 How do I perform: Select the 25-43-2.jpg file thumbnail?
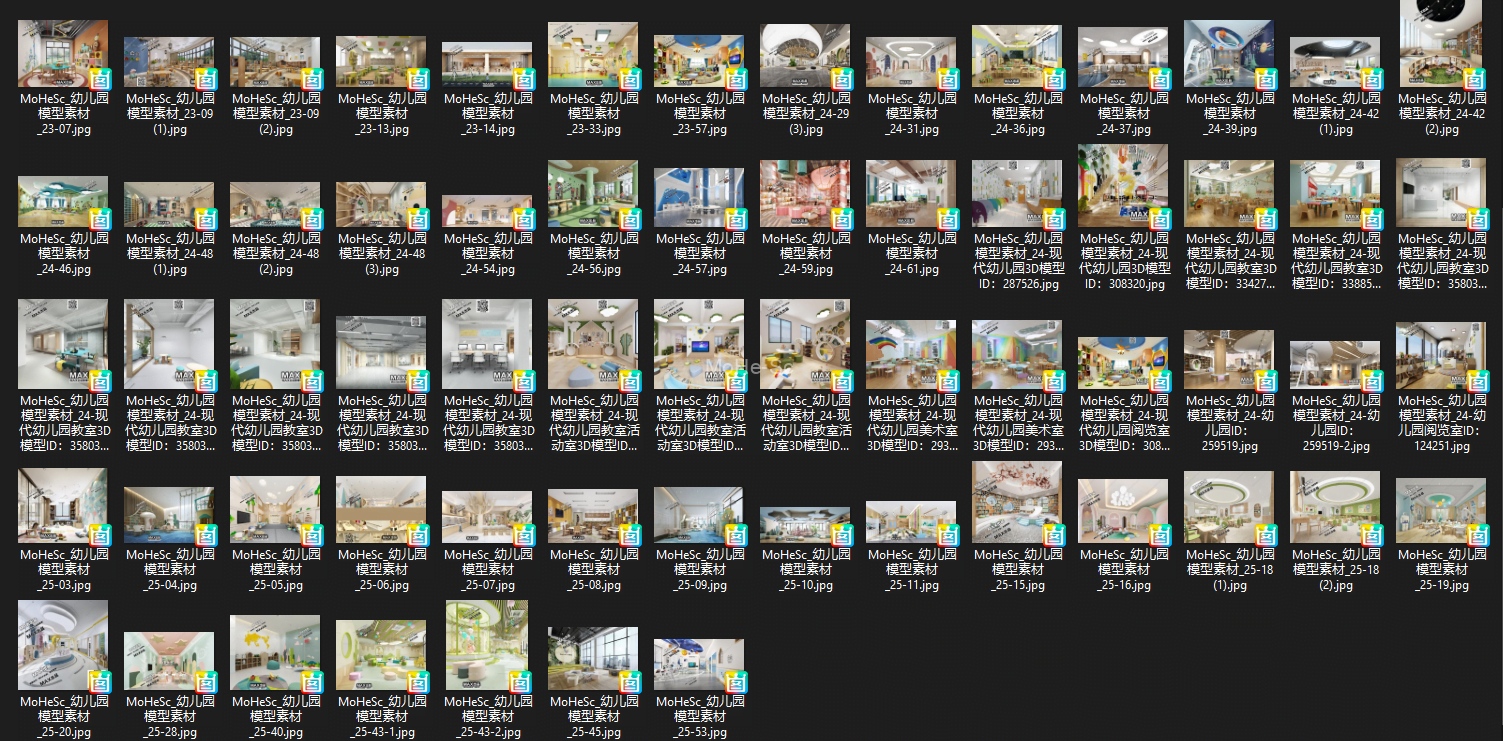click(487, 646)
